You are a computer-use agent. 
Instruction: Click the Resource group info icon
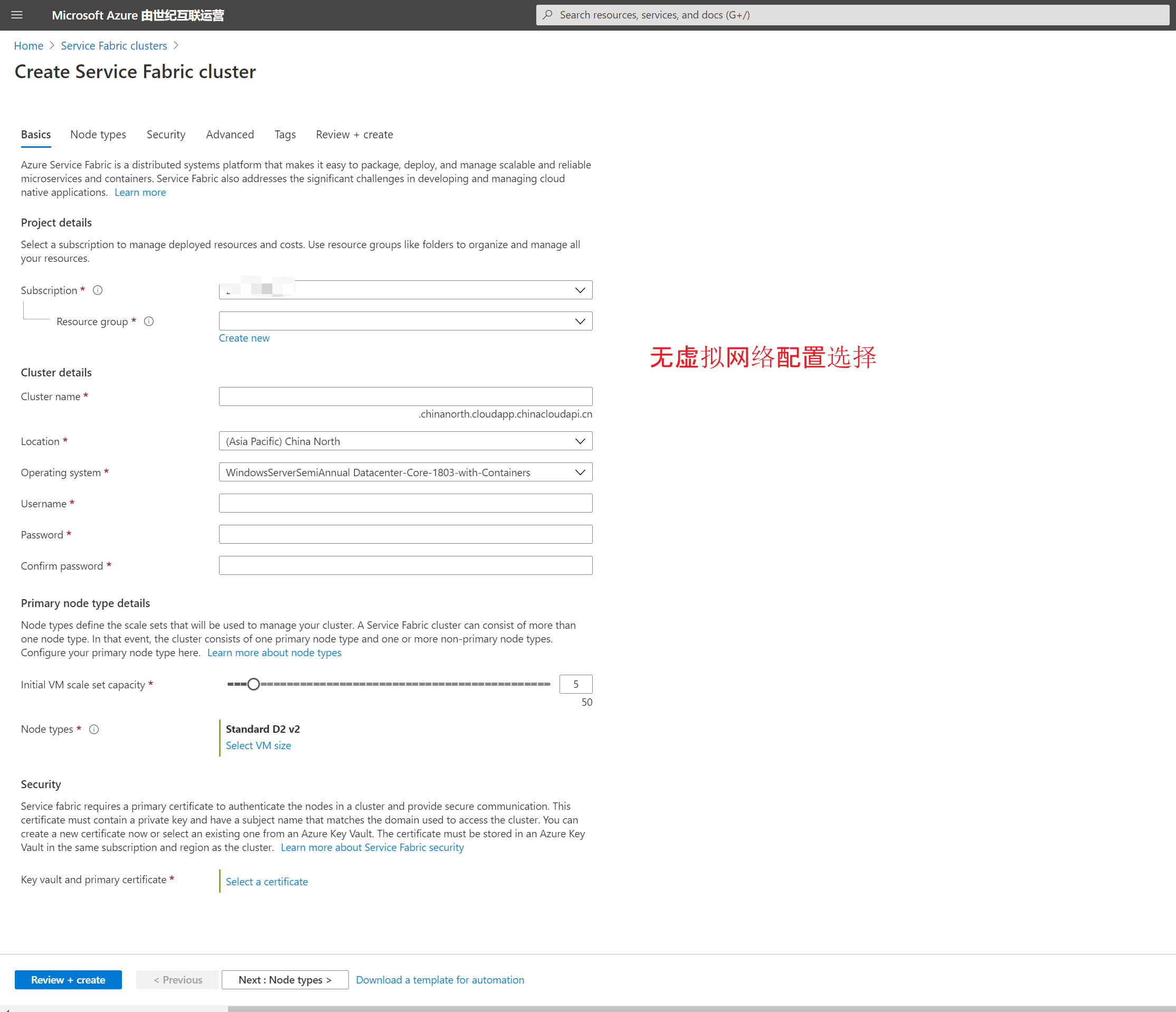tap(149, 321)
